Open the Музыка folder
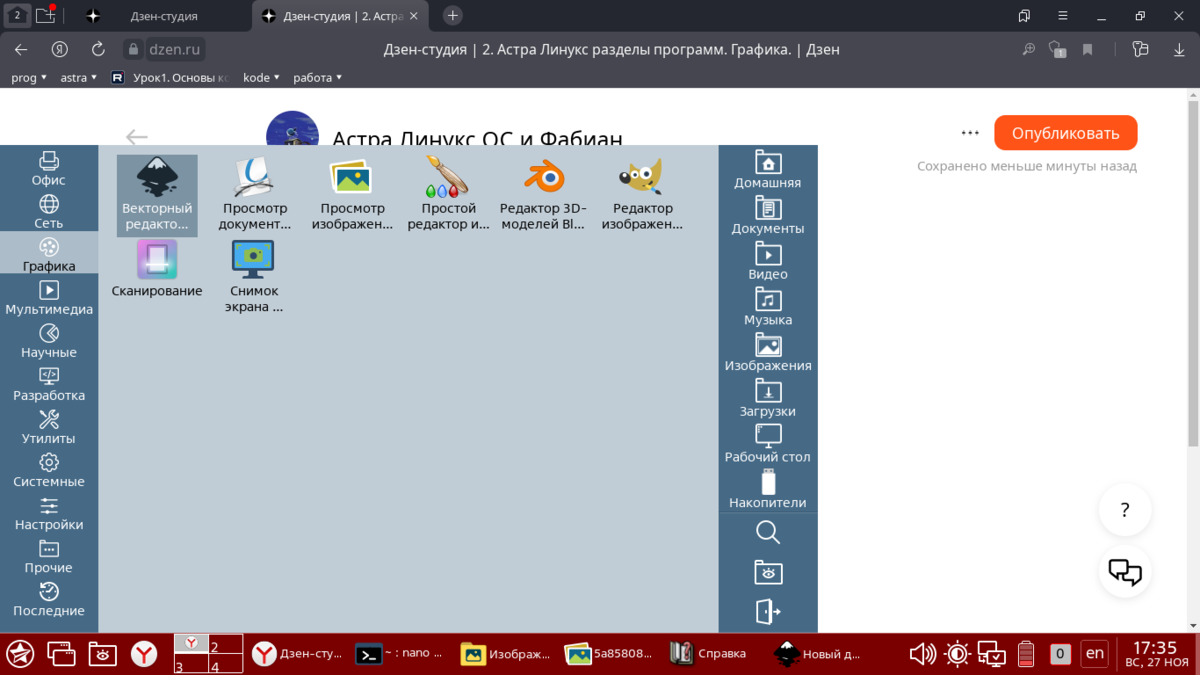This screenshot has height=675, width=1200. [768, 307]
